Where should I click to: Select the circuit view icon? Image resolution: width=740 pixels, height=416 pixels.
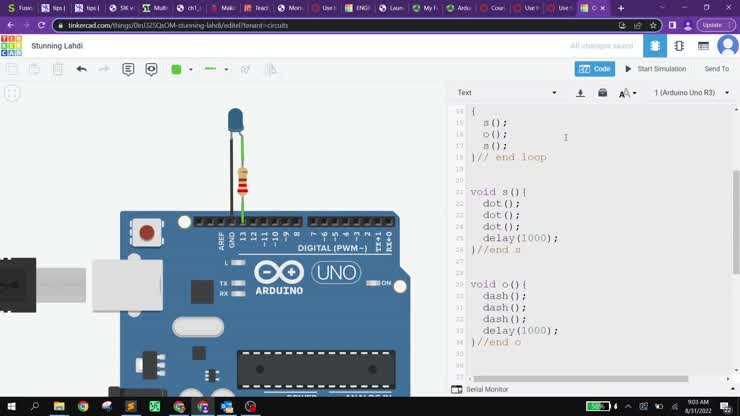pos(655,45)
